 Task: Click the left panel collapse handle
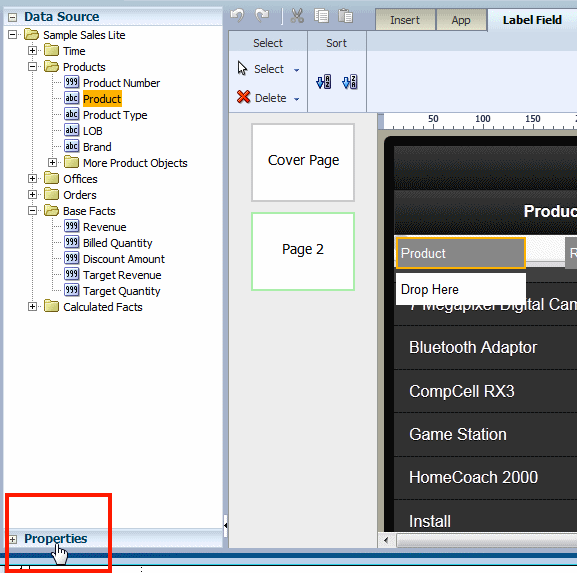coord(225,525)
